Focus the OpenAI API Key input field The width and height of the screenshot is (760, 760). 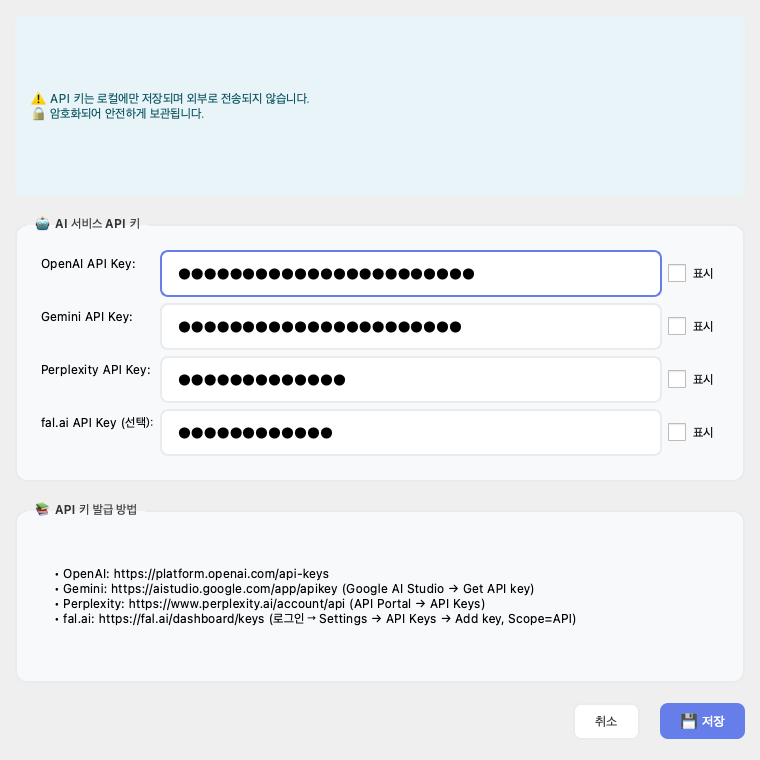coord(410,273)
